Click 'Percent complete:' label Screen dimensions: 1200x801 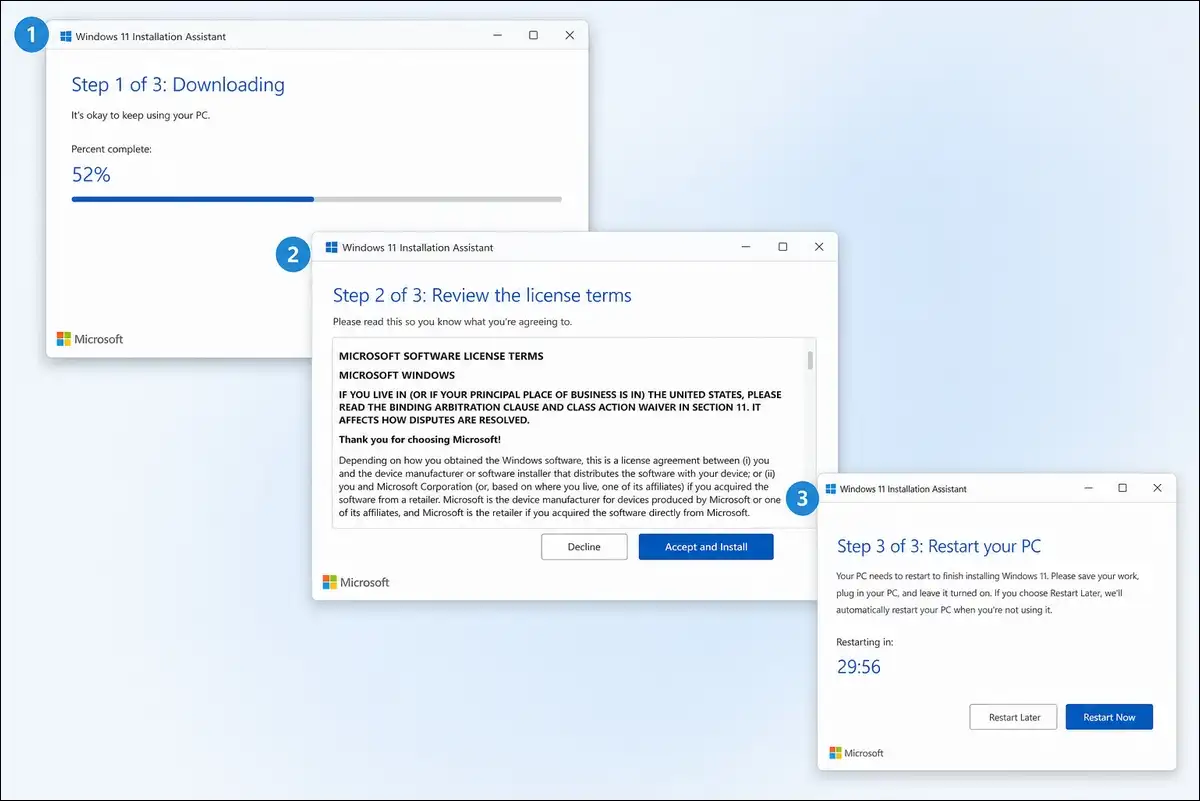coord(111,149)
